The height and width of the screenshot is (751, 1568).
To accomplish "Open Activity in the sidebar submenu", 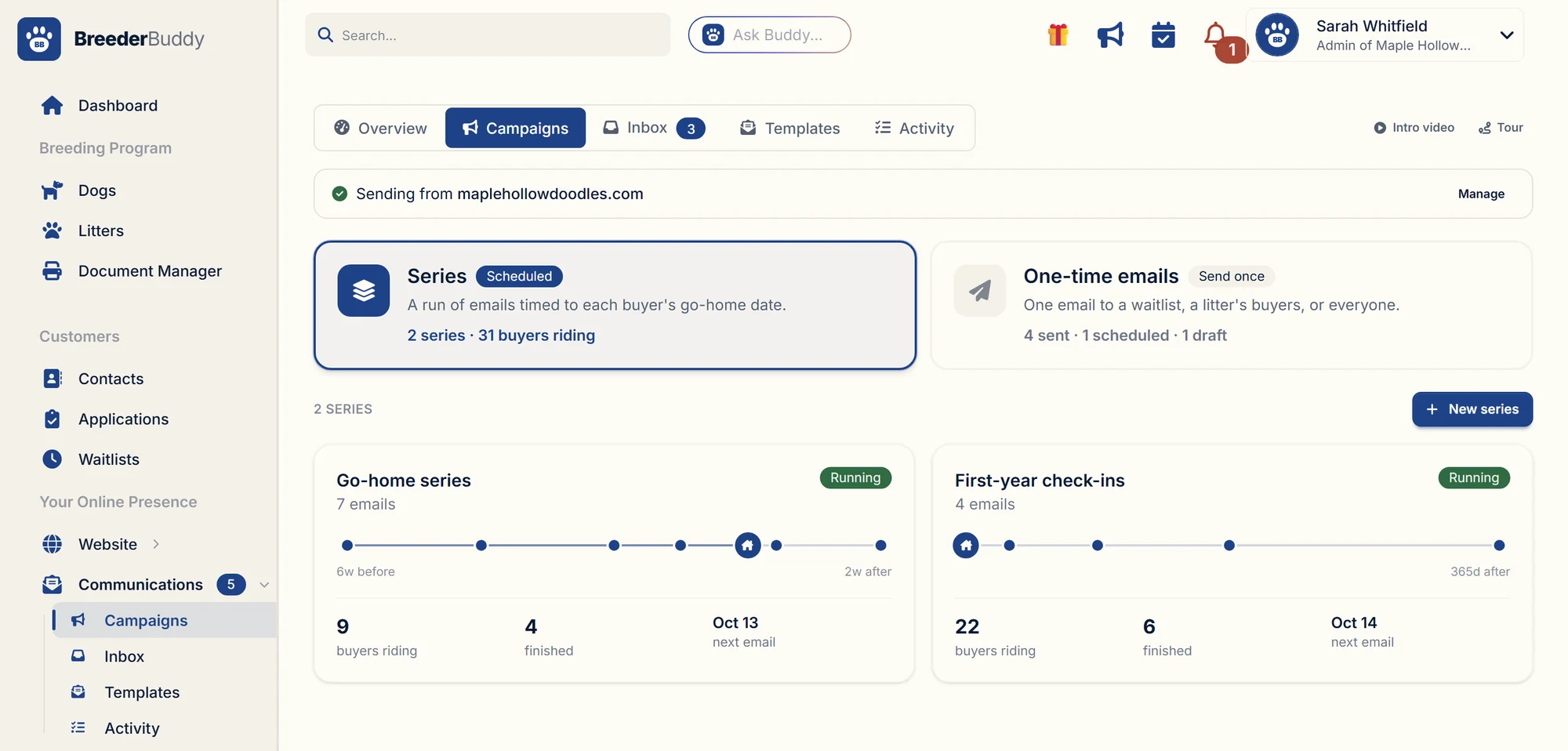I will [x=131, y=728].
